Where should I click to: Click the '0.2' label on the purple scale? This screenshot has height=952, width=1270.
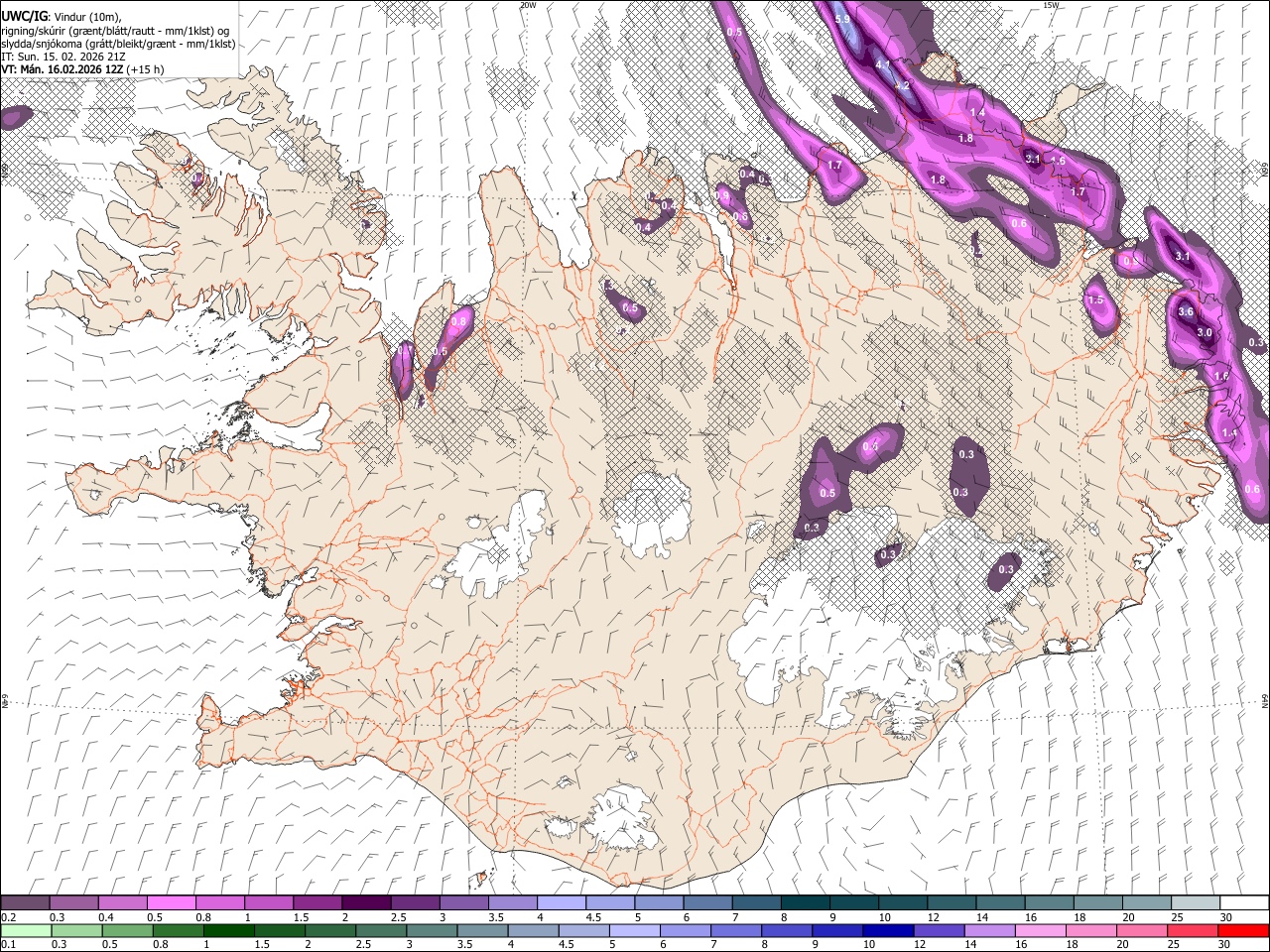click(x=9, y=917)
